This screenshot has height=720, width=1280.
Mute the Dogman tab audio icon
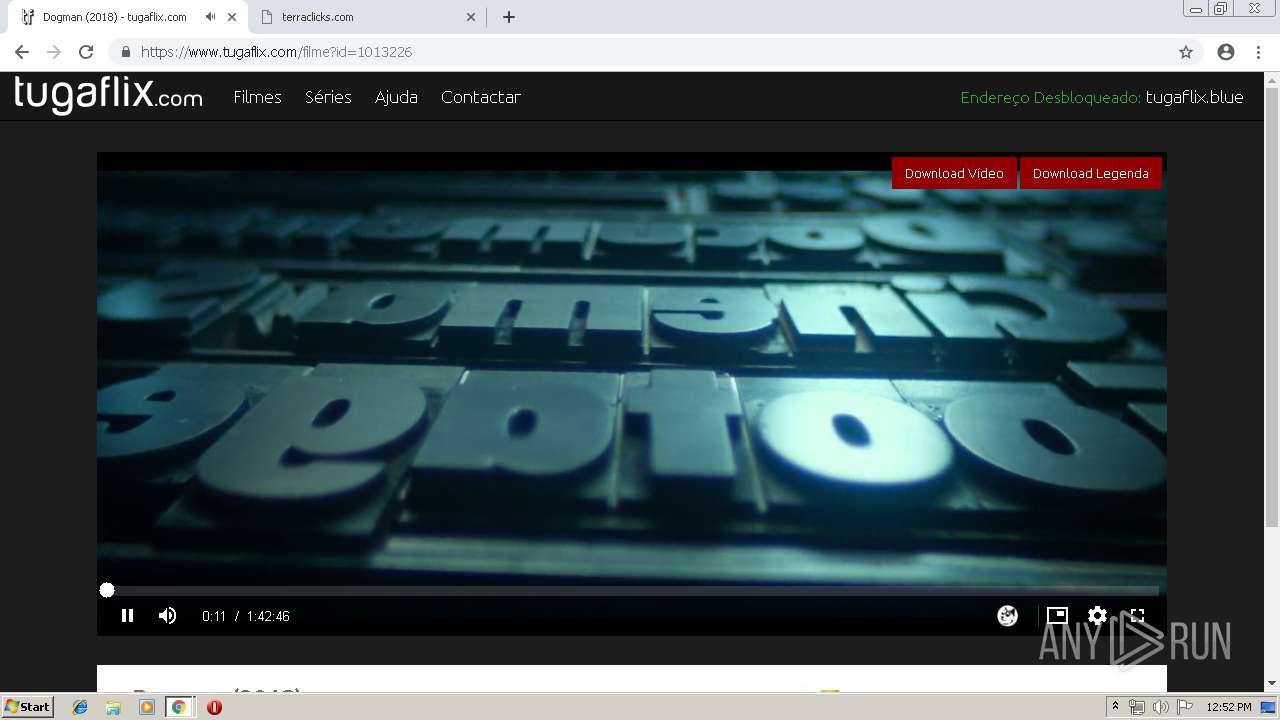click(210, 17)
